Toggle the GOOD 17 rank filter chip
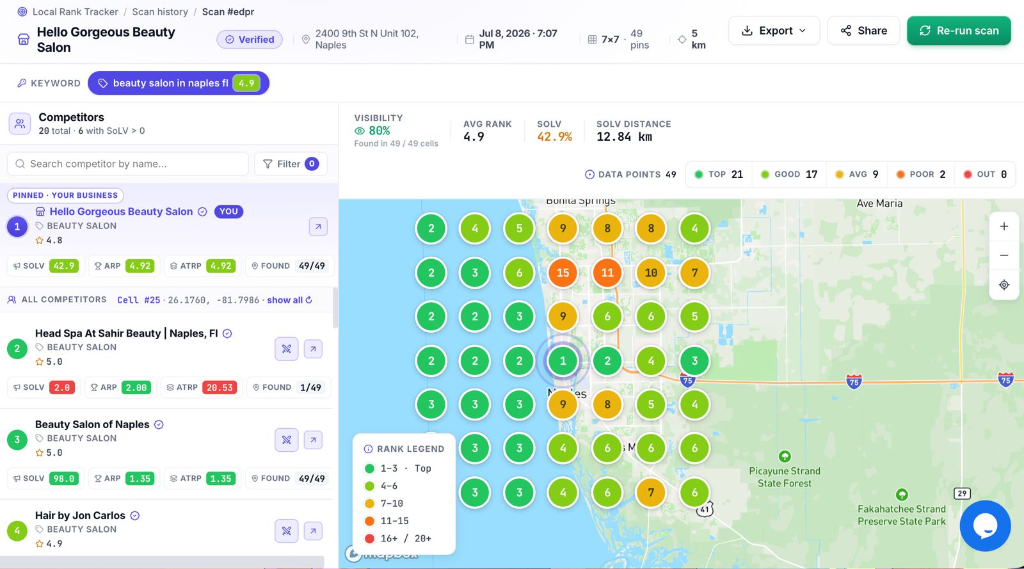Viewport: 1024px width, 569px height. [x=789, y=174]
